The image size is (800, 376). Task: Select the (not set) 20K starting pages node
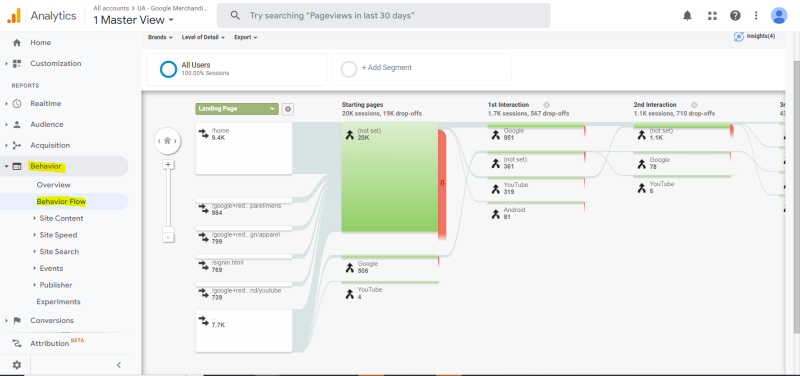(390, 178)
